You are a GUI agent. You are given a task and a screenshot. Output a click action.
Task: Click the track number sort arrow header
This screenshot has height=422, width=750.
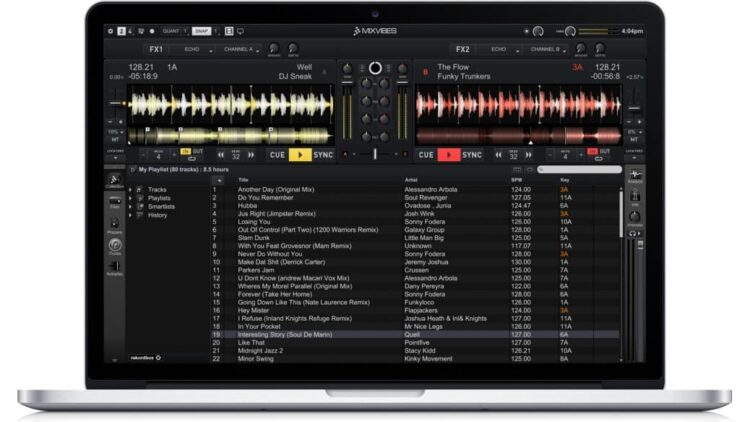click(x=218, y=180)
